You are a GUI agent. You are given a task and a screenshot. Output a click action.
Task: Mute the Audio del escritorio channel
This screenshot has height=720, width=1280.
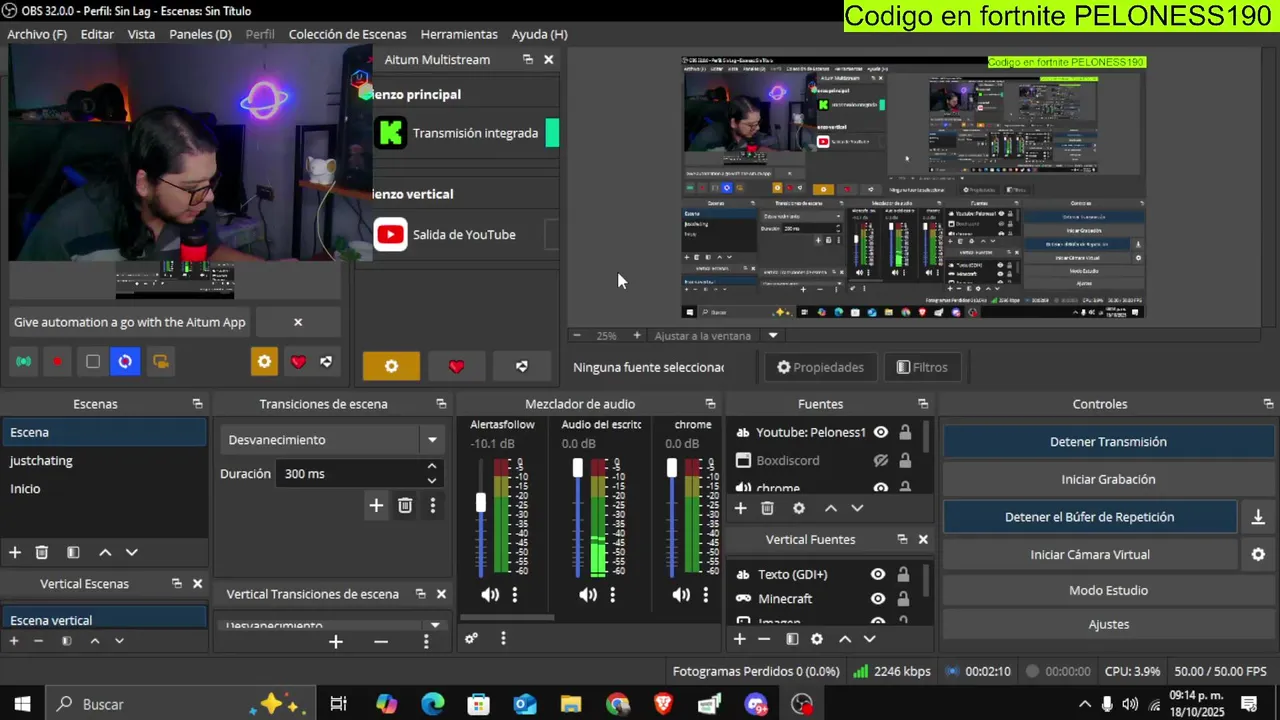pyautogui.click(x=588, y=595)
